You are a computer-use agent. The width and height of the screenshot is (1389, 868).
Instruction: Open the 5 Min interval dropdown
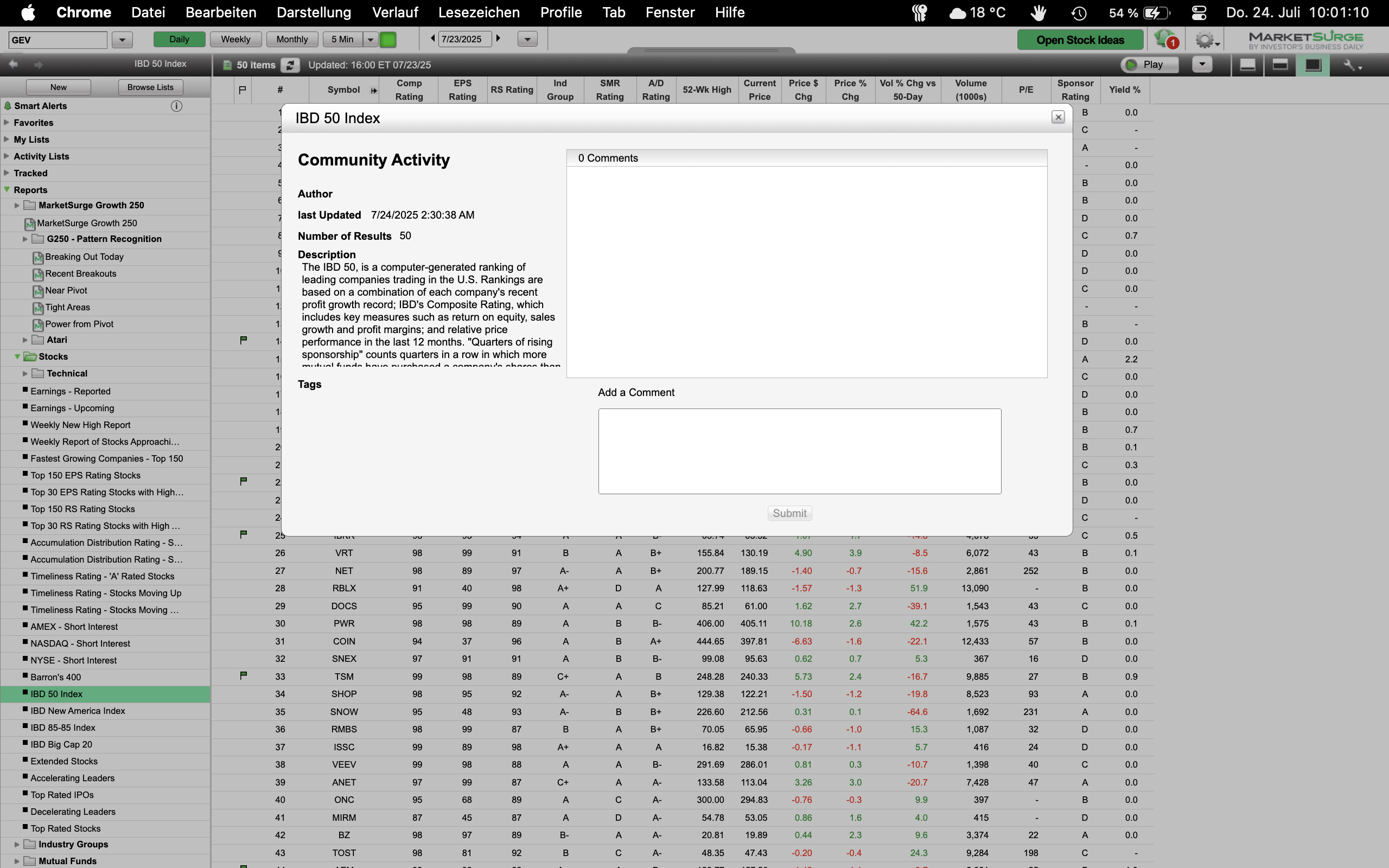[371, 39]
